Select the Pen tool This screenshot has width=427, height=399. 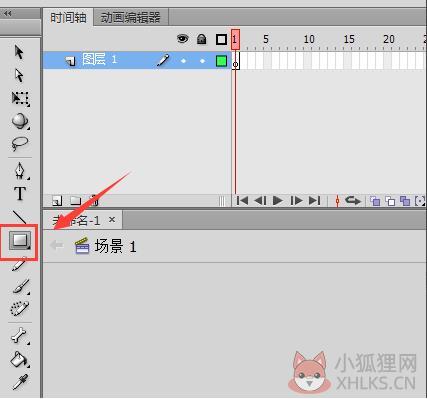click(20, 171)
